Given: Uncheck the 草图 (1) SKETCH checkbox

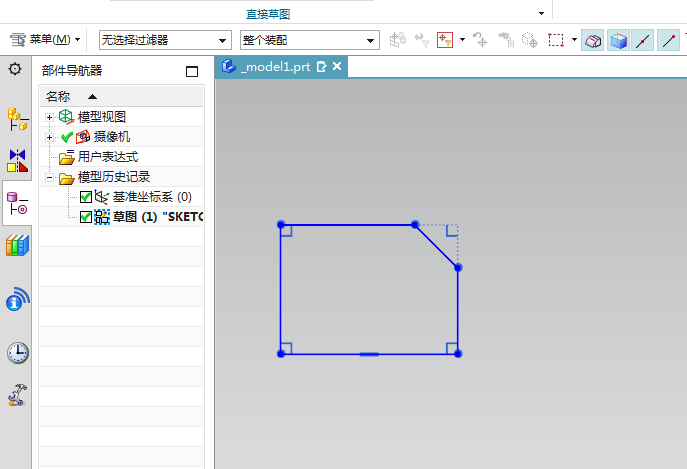Looking at the screenshot, I should (86, 217).
